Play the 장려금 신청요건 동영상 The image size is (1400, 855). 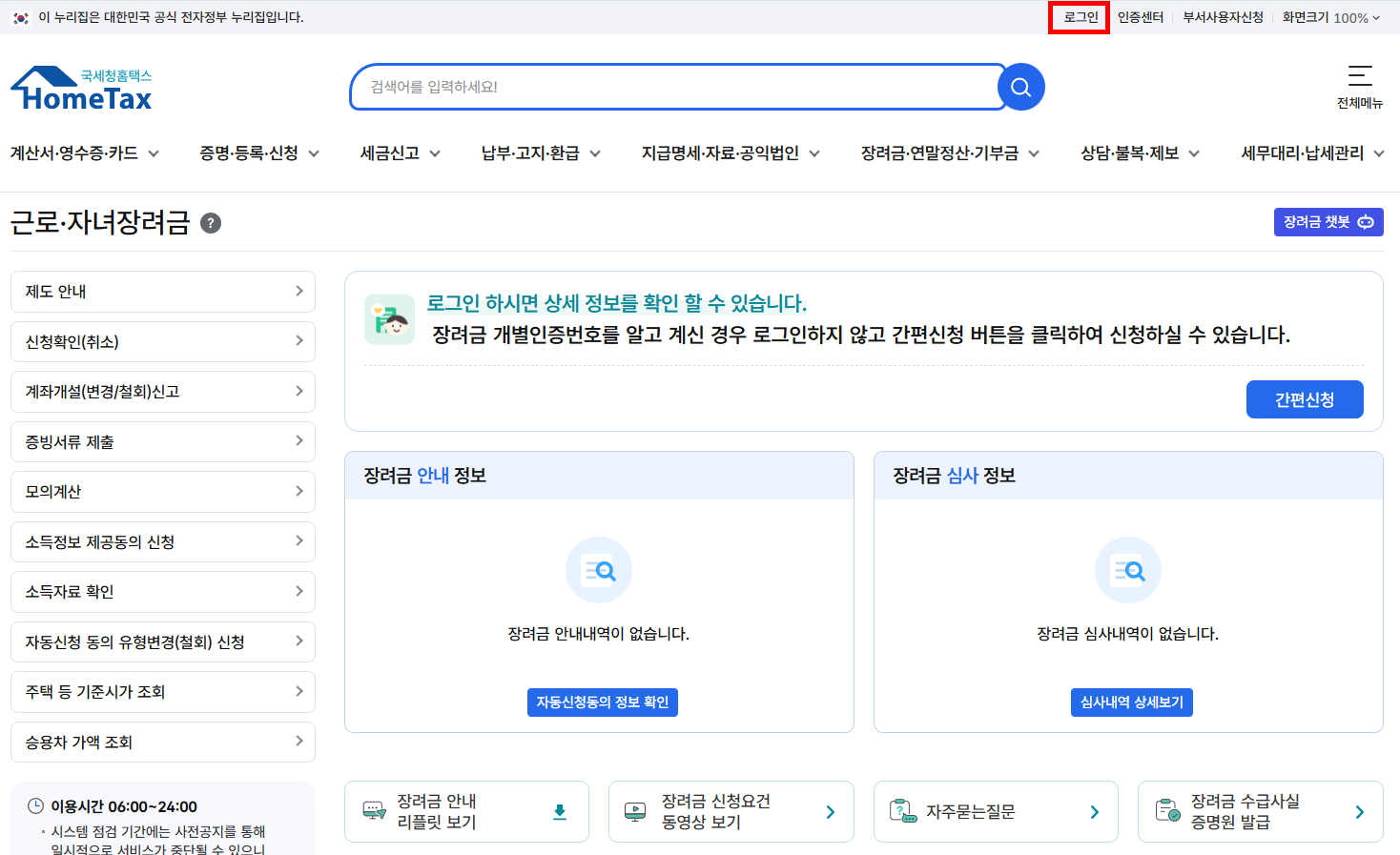click(731, 811)
